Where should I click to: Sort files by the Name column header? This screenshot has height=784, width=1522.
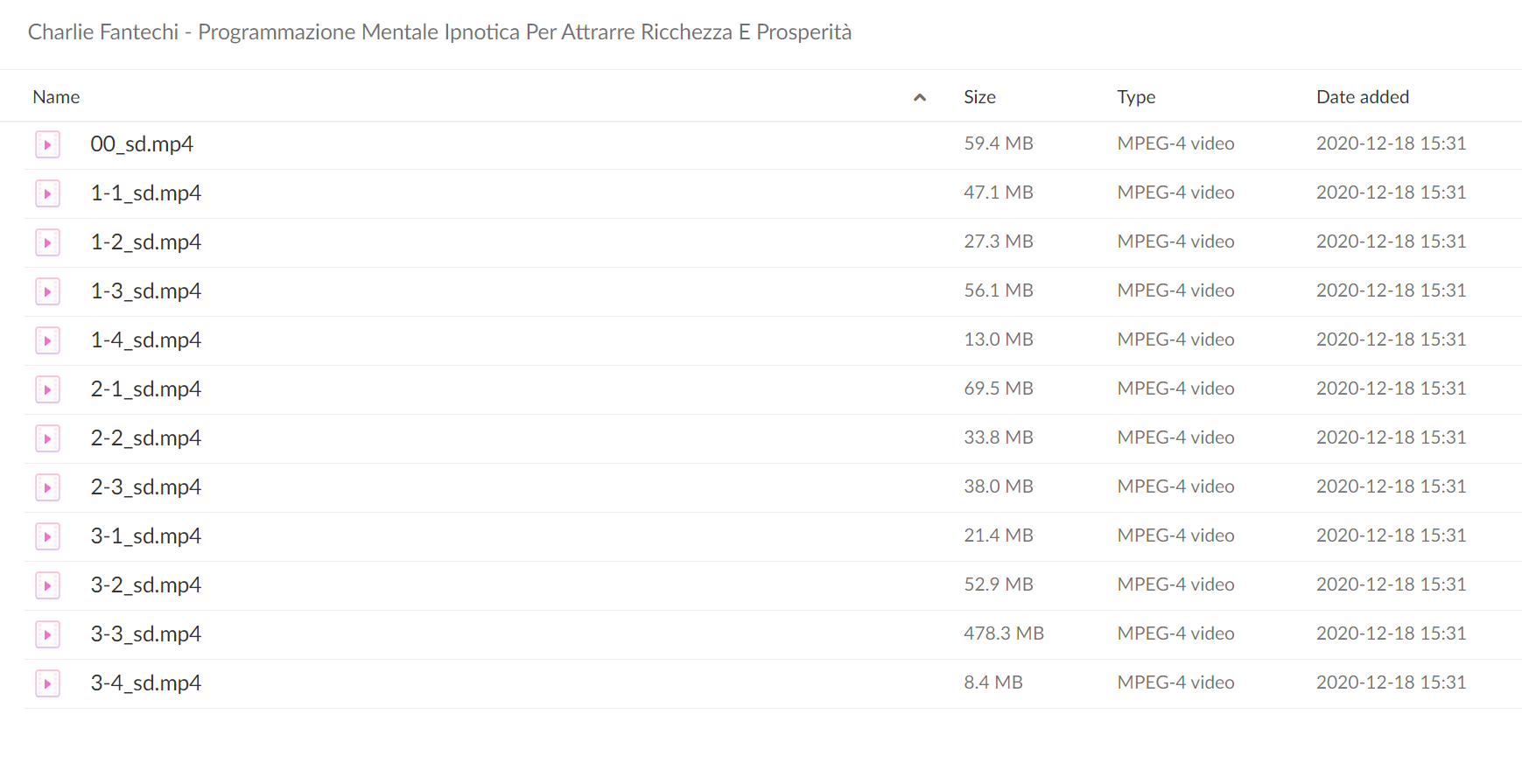click(x=56, y=97)
